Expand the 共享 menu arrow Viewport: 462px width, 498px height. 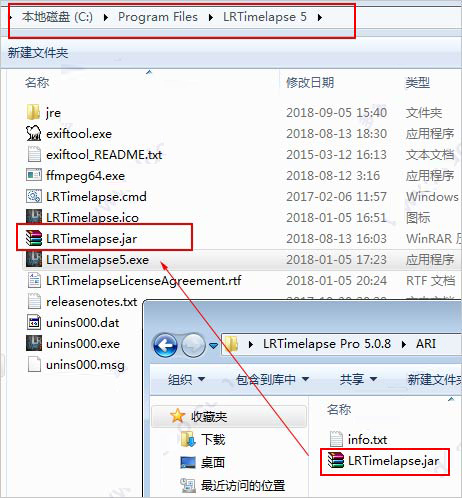point(373,379)
